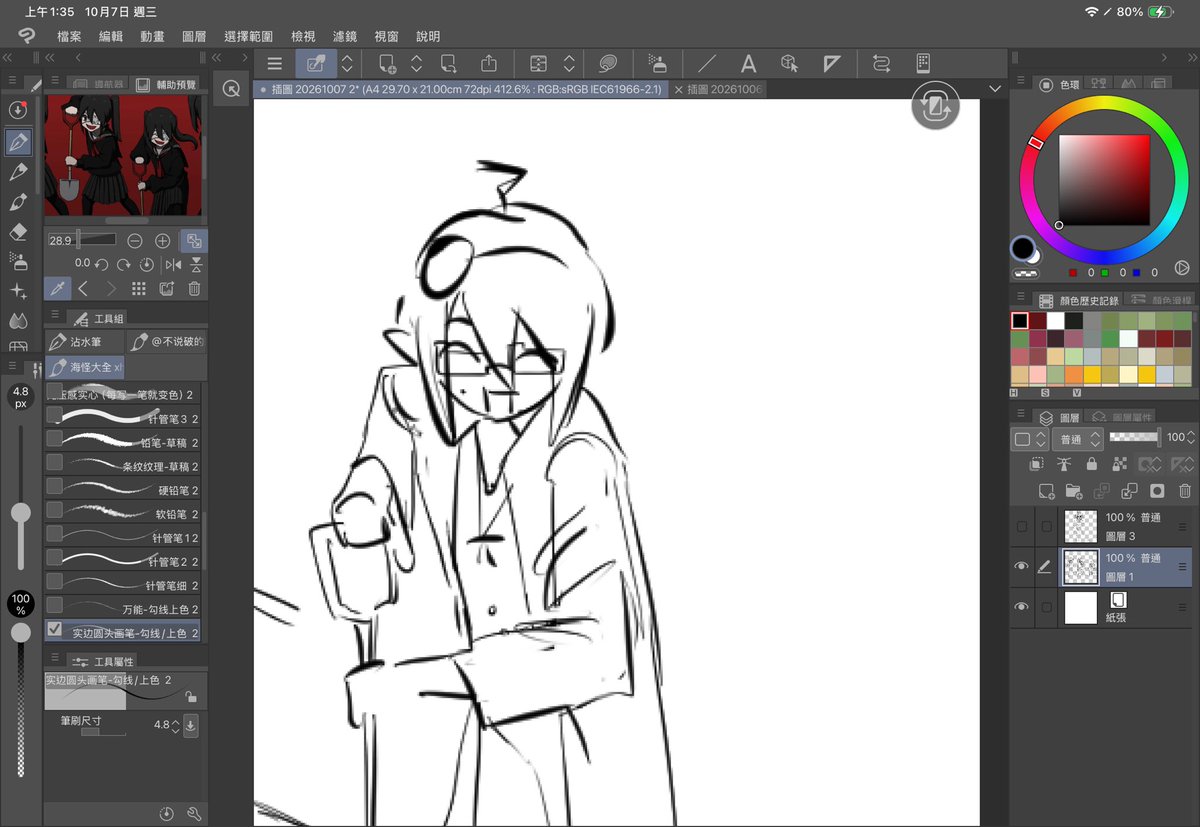The image size is (1200, 827).
Task: Switch to the 插圖 20261006 canvas tab
Action: (719, 89)
